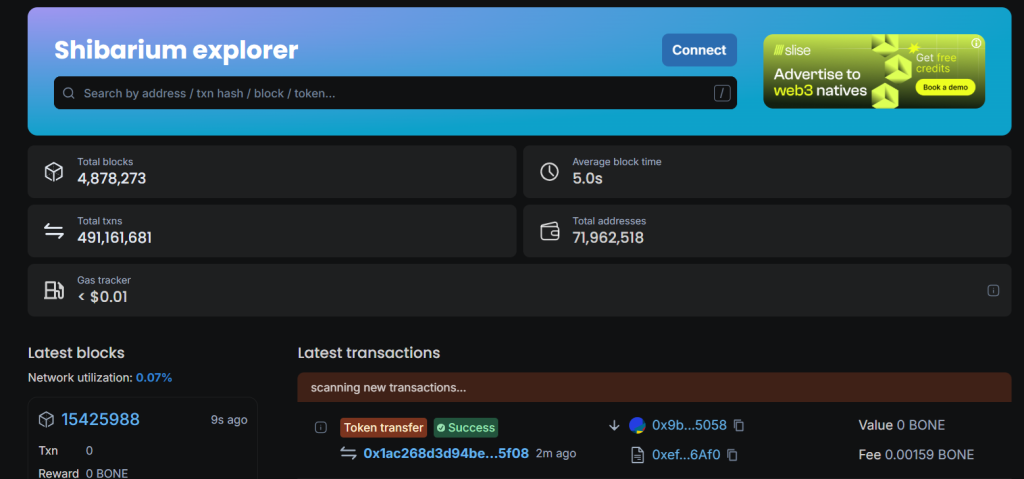Image resolution: width=1024 pixels, height=479 pixels.
Task: Click the Total blocks cube icon
Action: [x=54, y=172]
